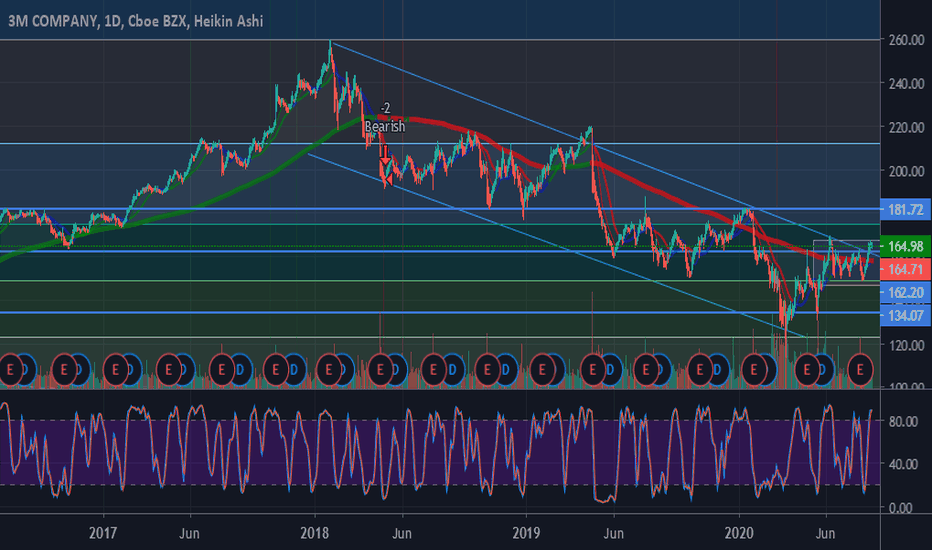The image size is (932, 550).
Task: Click the 200.00 price axis value
Action: (906, 171)
